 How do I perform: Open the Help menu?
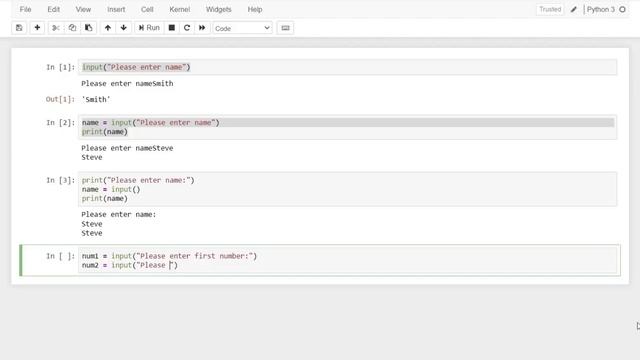pyautogui.click(x=255, y=9)
